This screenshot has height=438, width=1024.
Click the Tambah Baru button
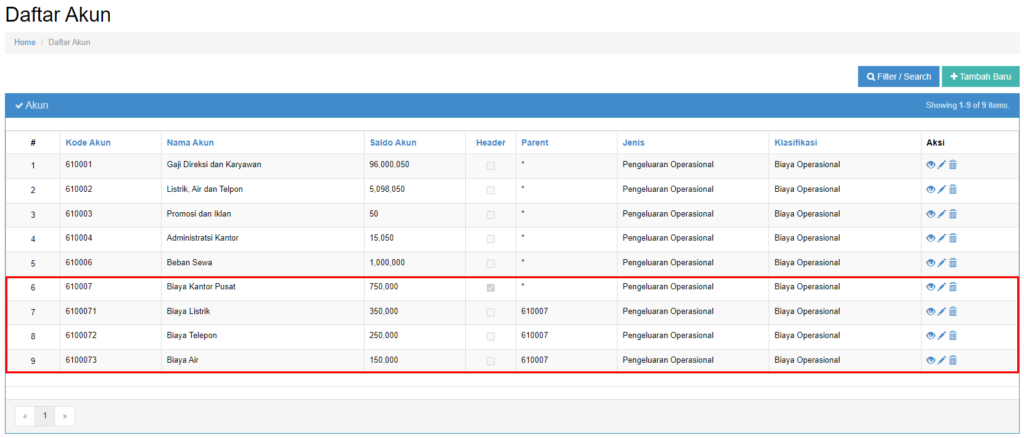980,77
